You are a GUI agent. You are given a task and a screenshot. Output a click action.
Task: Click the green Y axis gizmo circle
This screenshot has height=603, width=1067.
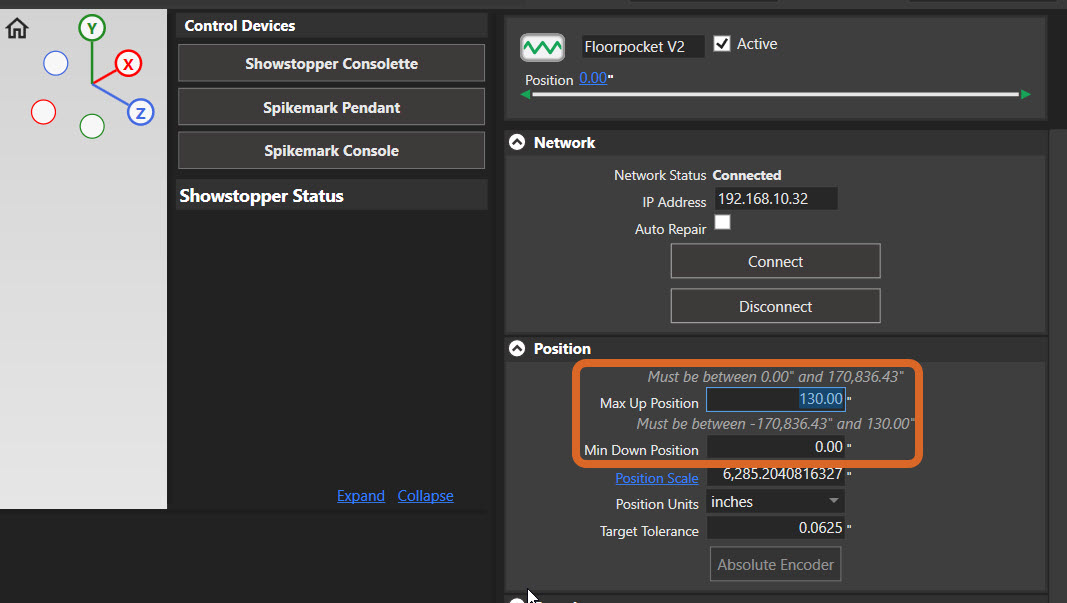coord(92,29)
